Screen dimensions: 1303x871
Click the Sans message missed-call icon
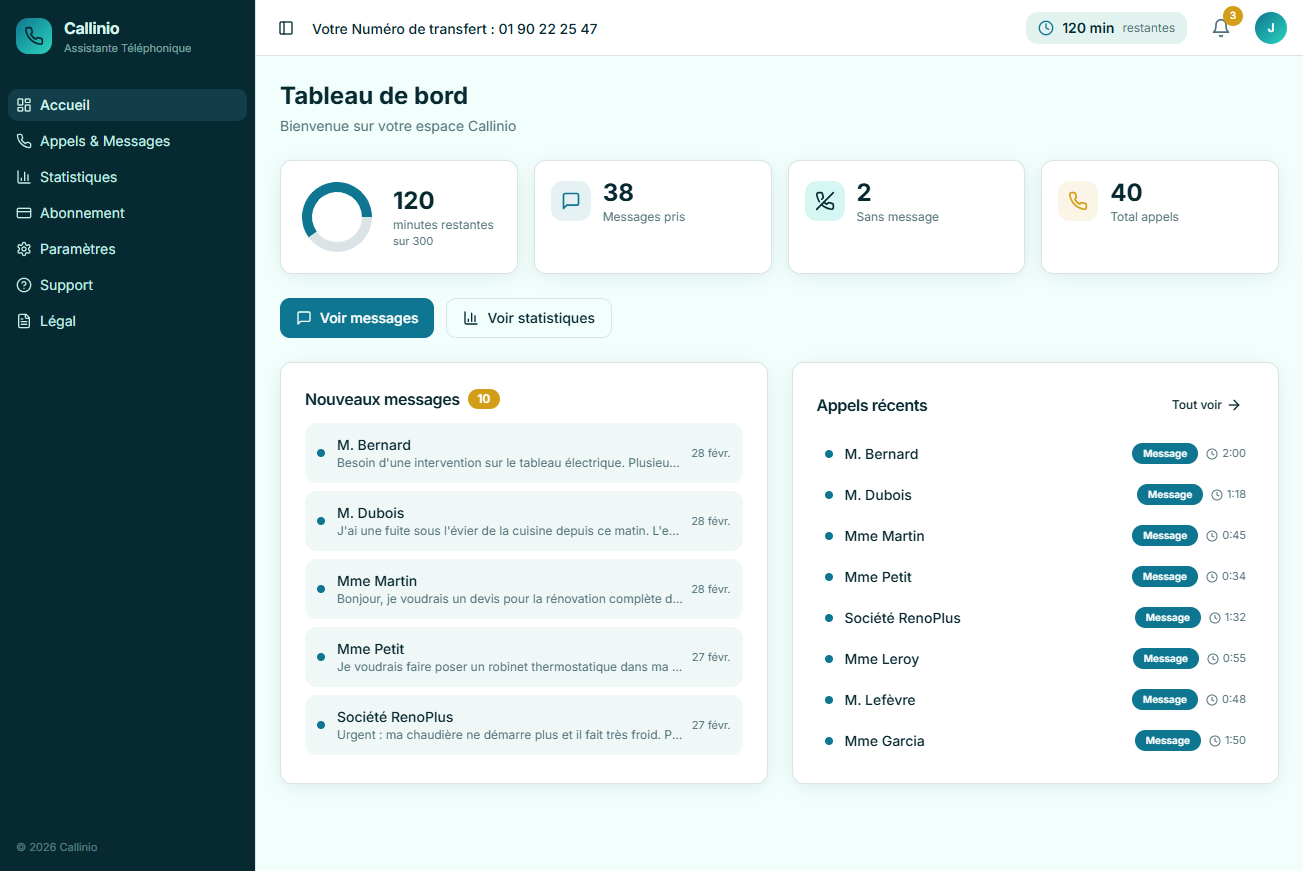click(825, 201)
